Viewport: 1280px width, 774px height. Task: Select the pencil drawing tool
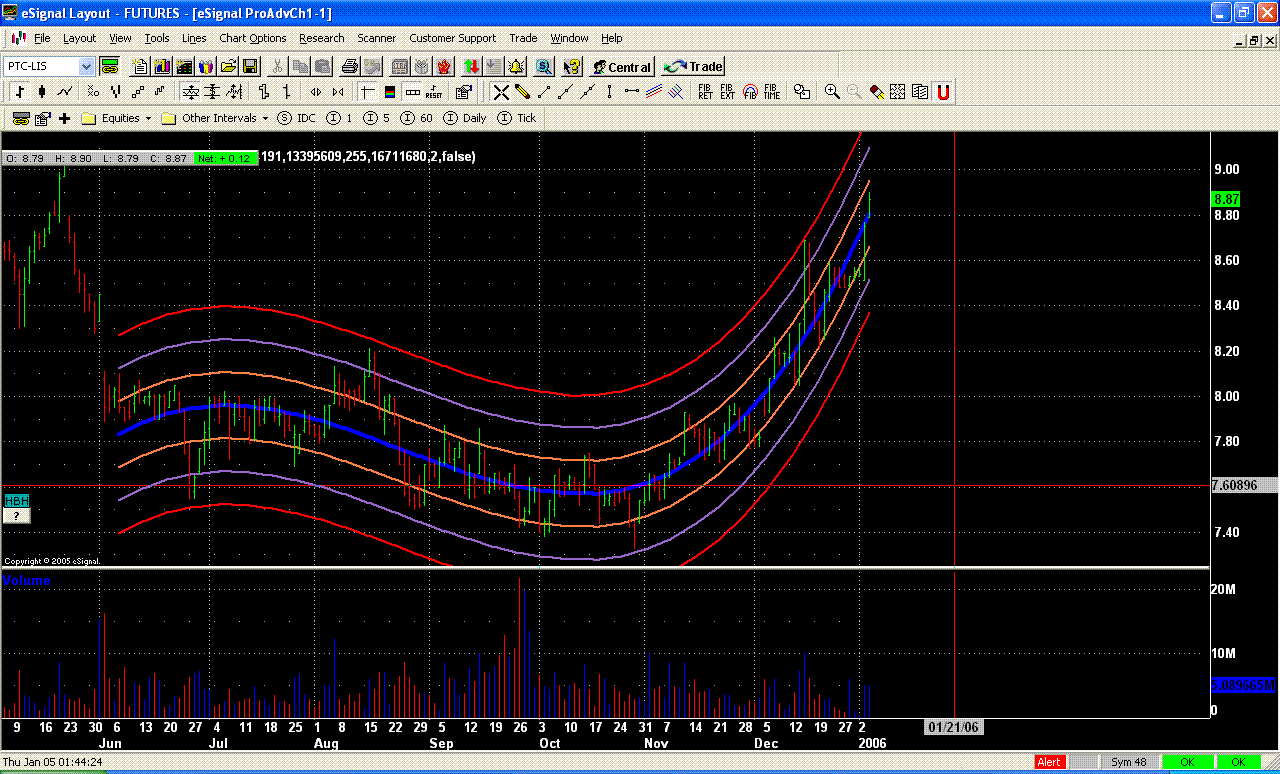pos(521,91)
